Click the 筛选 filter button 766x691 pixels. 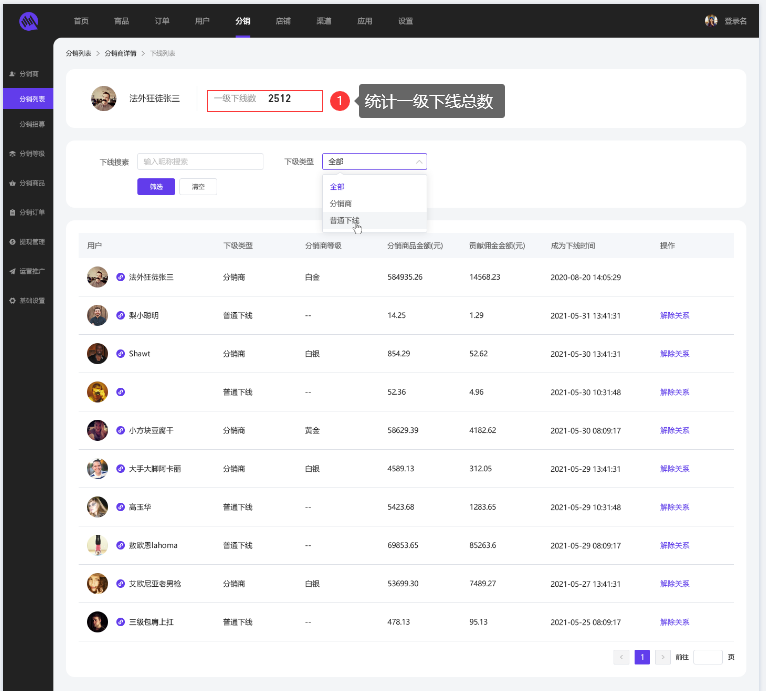point(156,187)
